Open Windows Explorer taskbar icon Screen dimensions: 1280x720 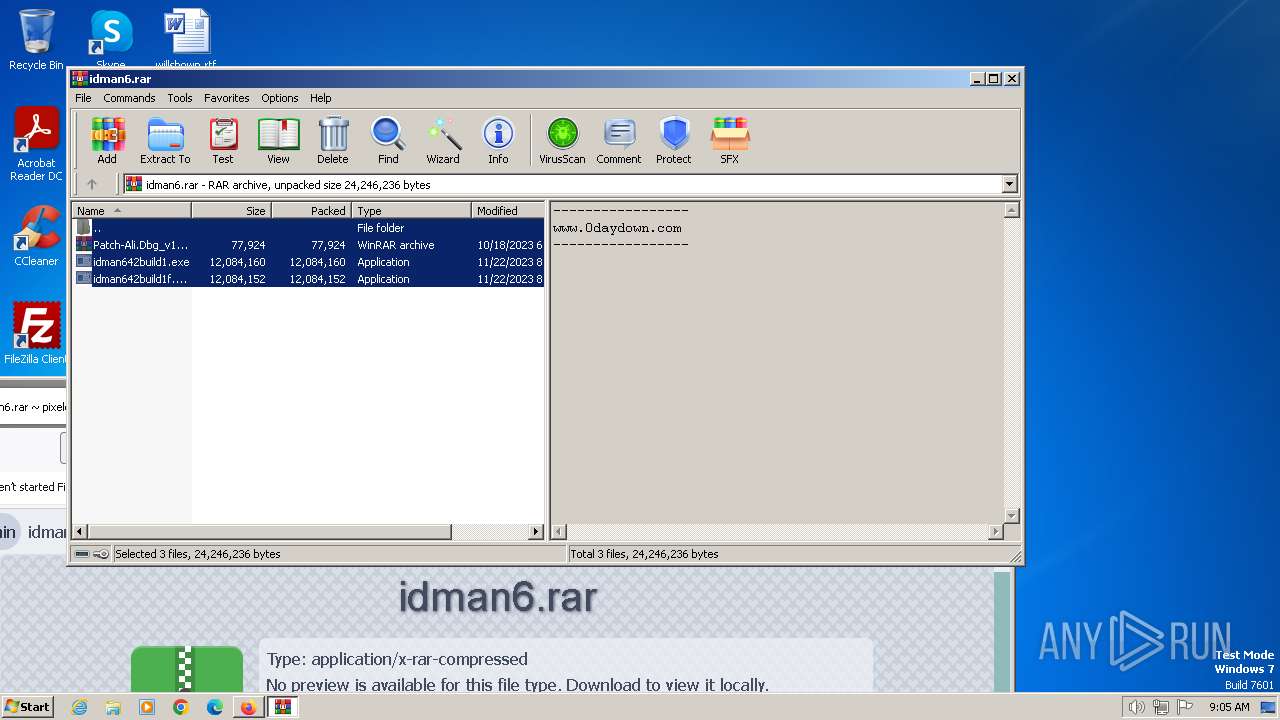113,707
